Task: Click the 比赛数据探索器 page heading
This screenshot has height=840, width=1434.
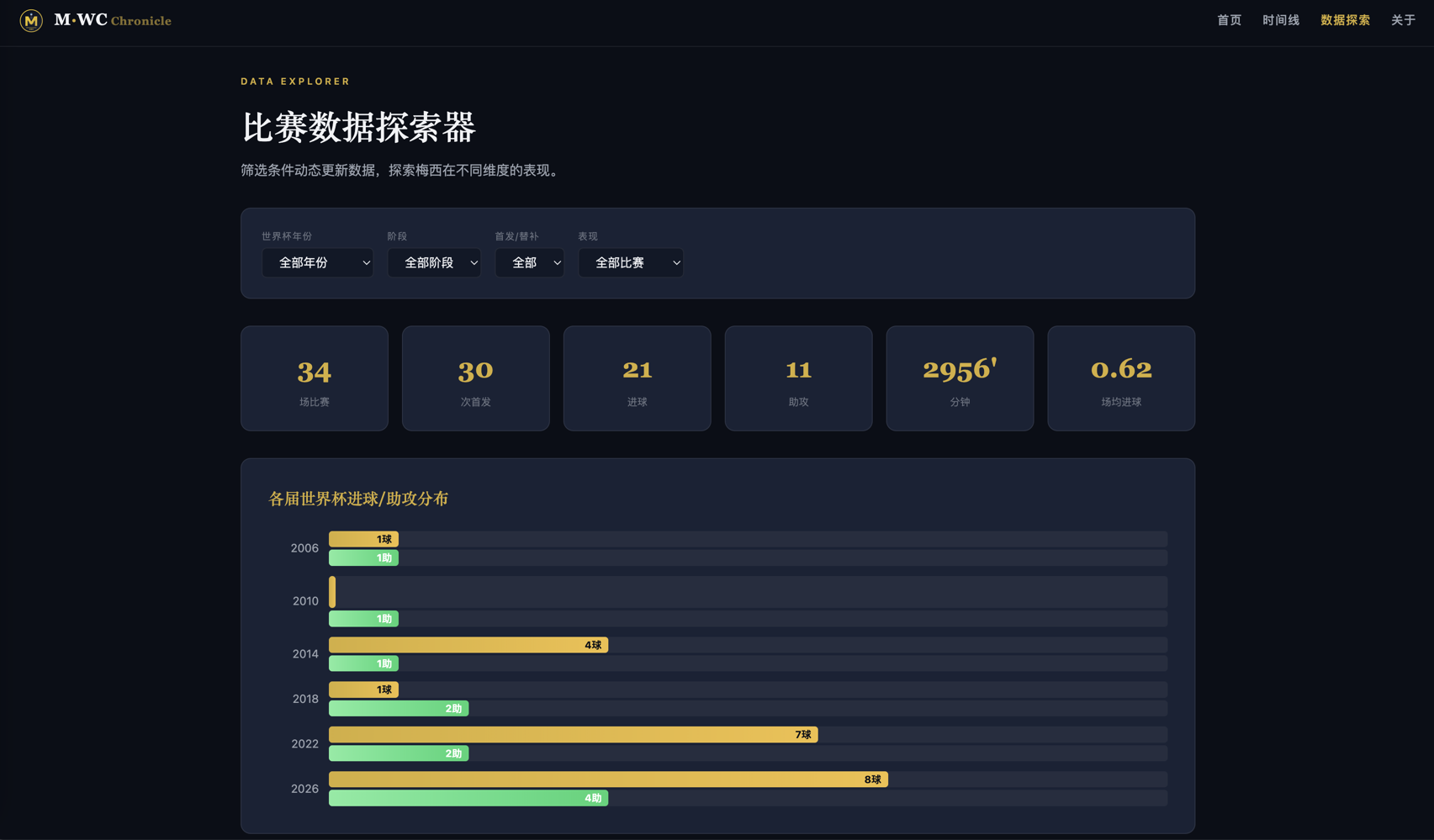Action: [358, 127]
